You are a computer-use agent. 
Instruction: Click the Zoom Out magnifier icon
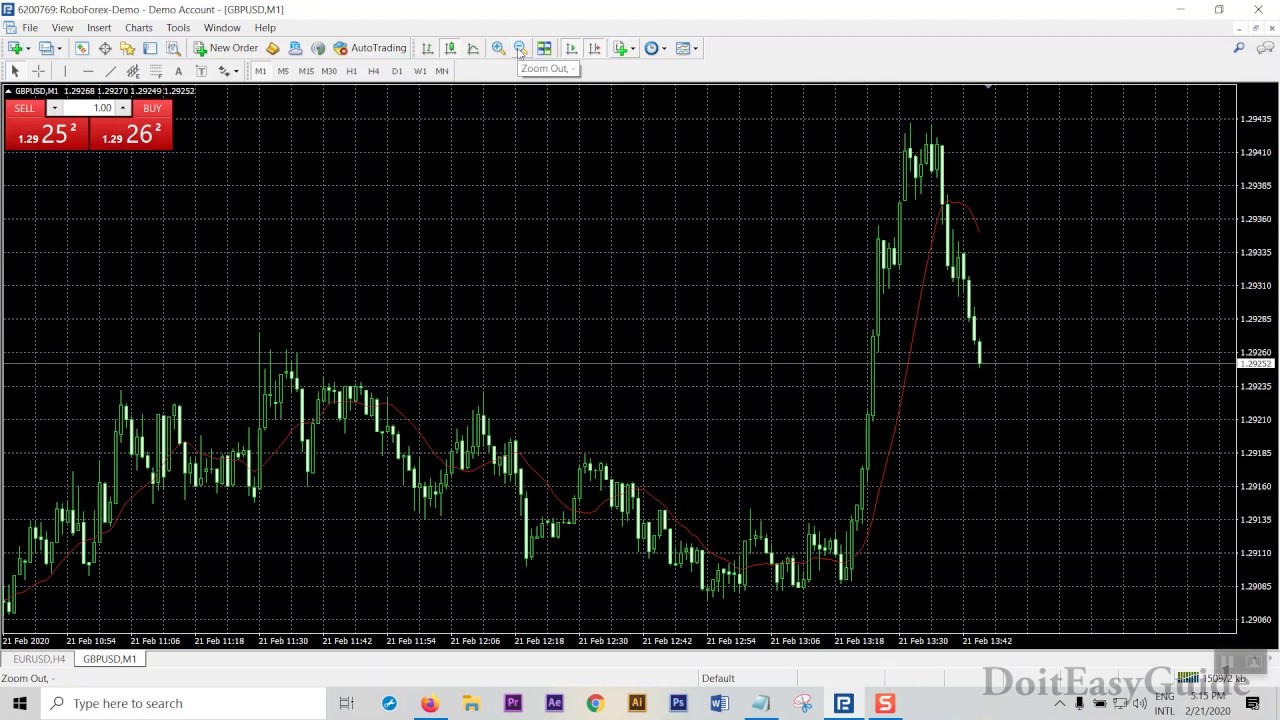click(520, 48)
